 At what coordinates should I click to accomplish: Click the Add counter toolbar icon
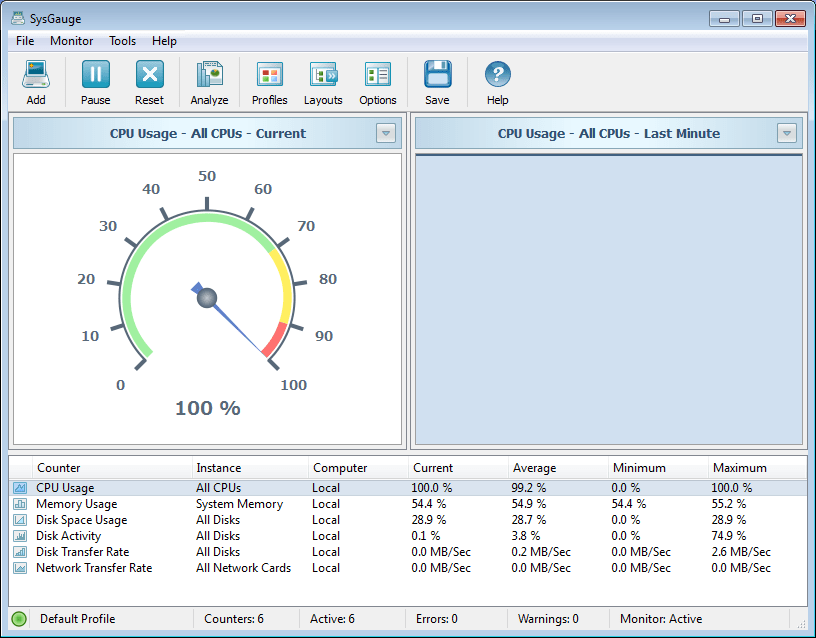click(36, 74)
